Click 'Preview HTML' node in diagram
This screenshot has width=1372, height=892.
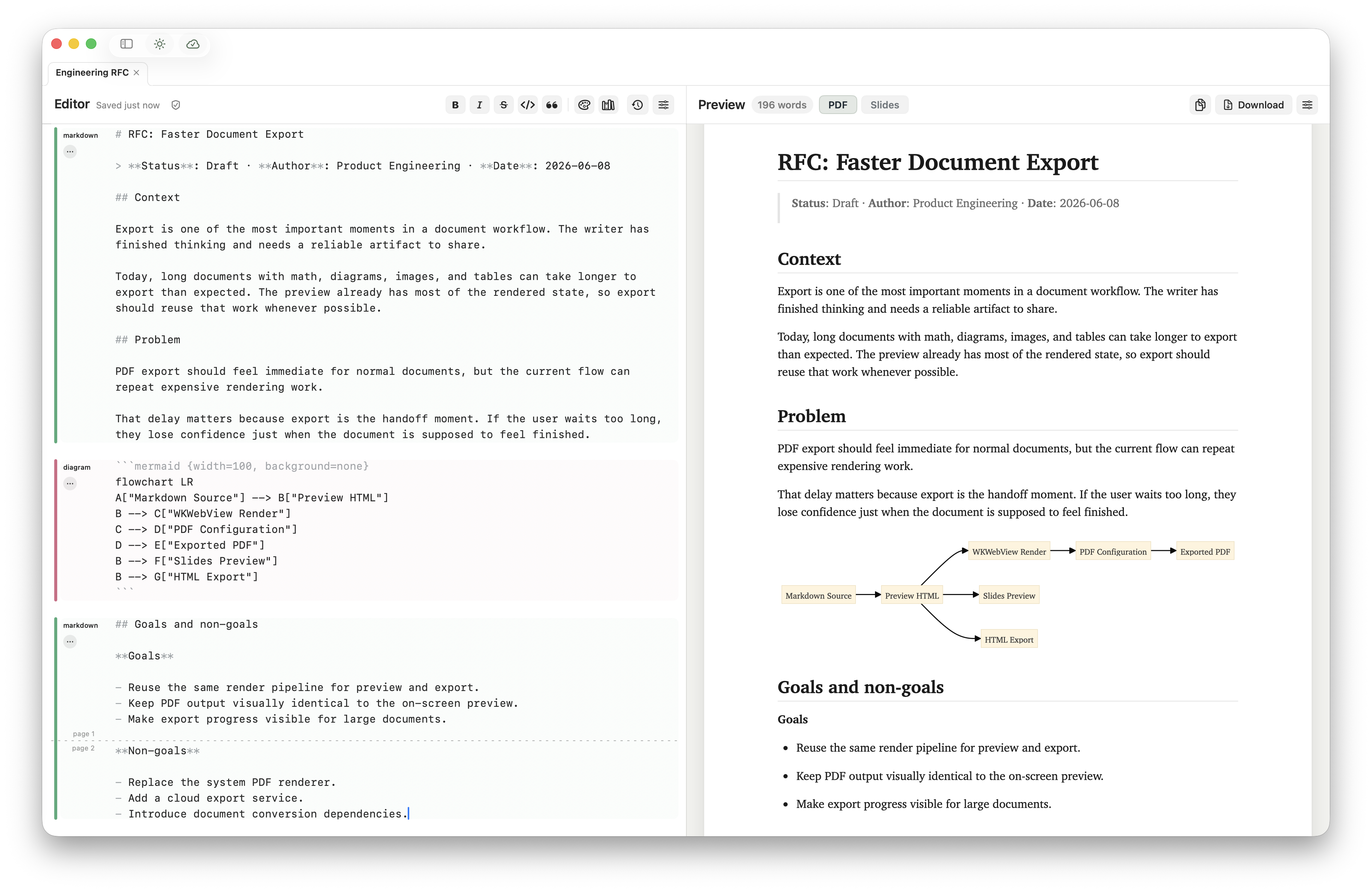[912, 595]
